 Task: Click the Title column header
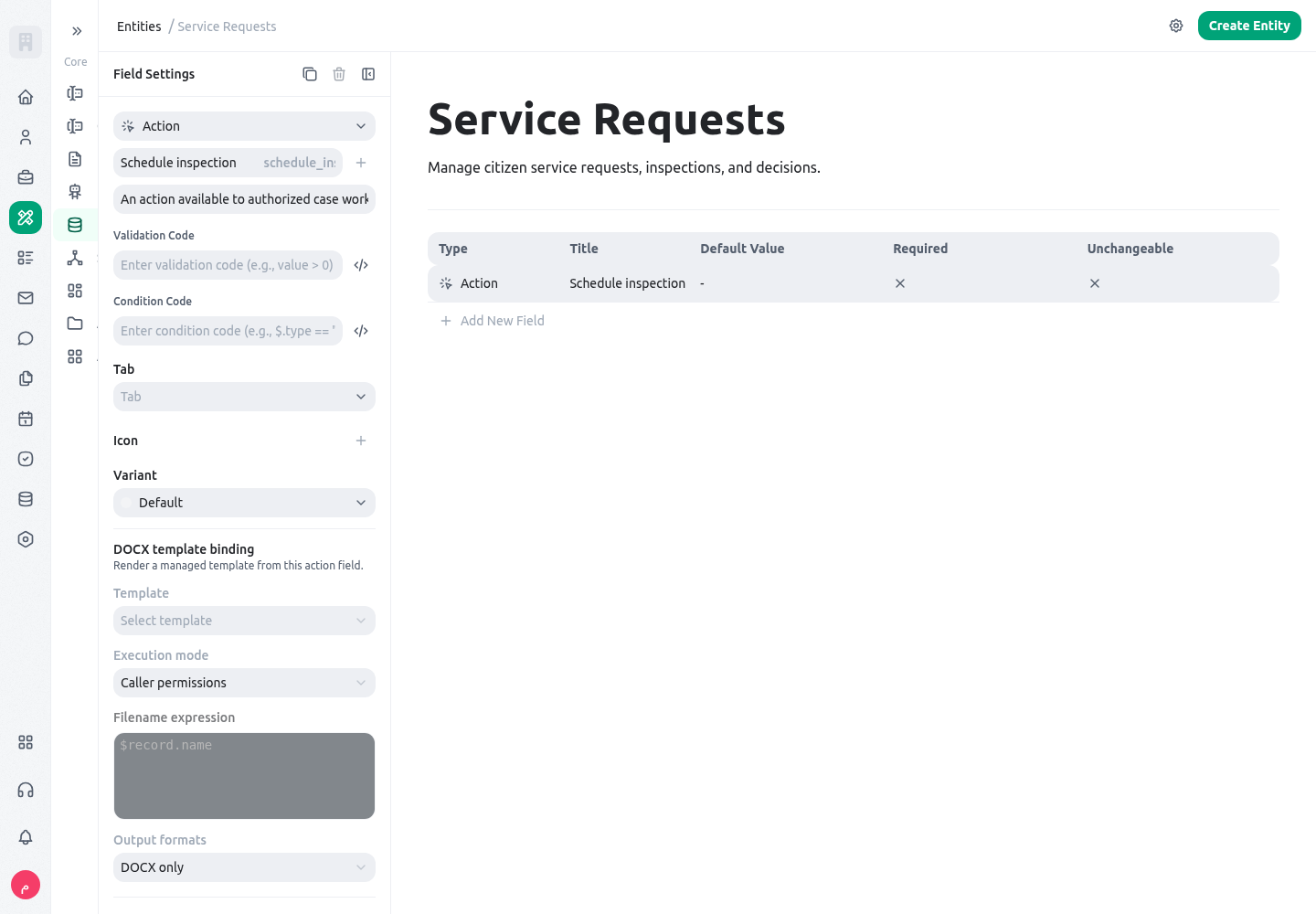point(584,249)
